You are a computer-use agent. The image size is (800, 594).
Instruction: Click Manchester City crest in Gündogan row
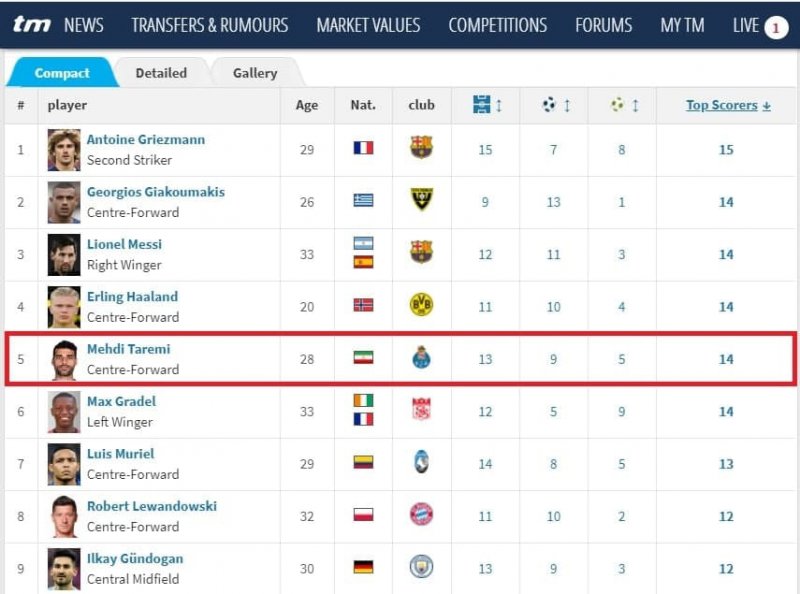click(x=421, y=567)
